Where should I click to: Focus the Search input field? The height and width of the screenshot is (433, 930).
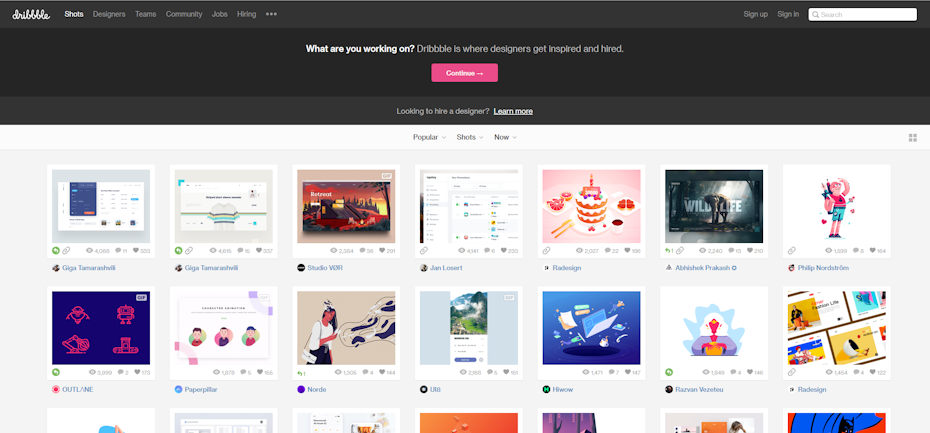867,14
